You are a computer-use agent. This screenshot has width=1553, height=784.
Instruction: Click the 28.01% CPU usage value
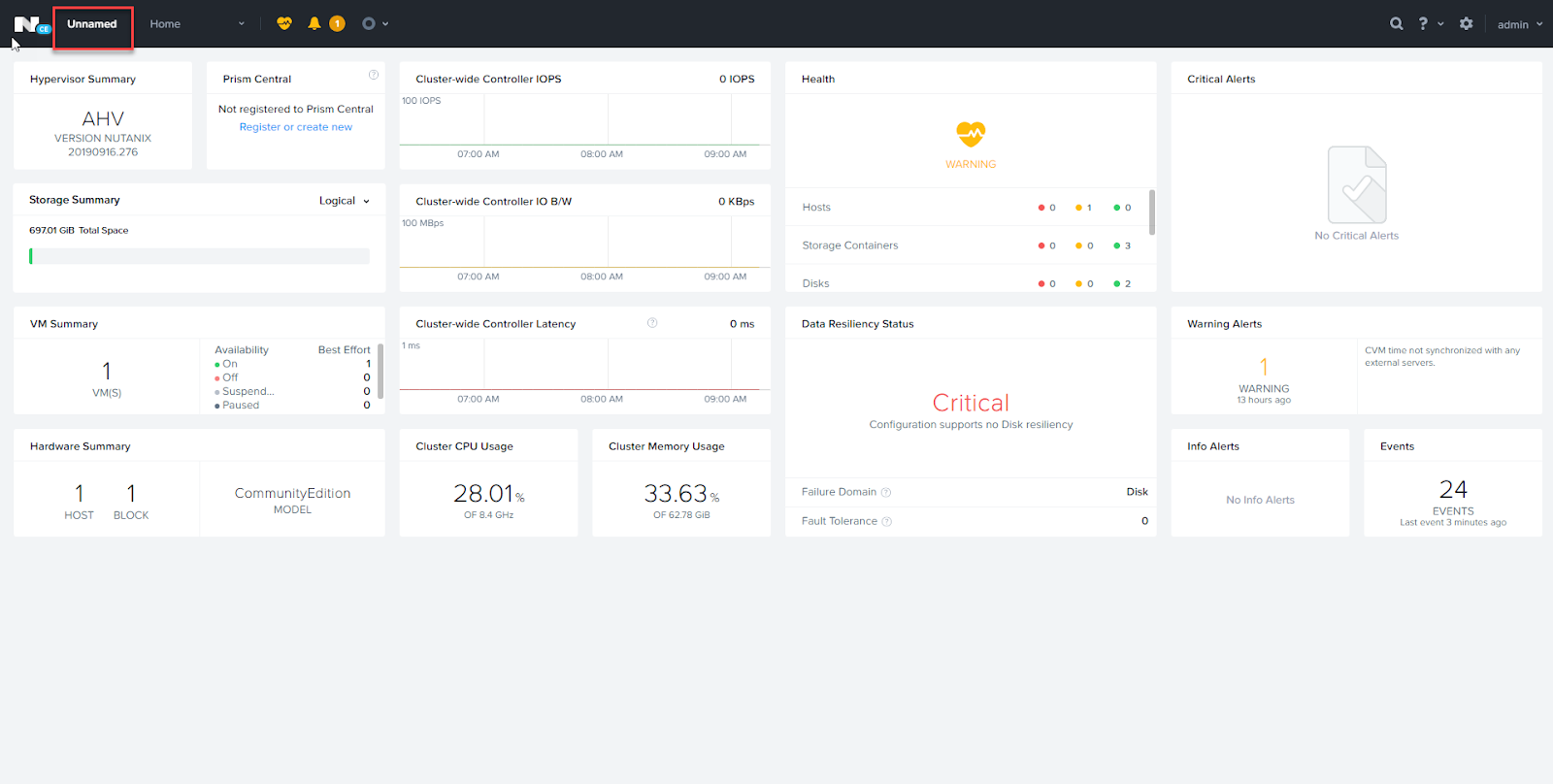coord(488,494)
